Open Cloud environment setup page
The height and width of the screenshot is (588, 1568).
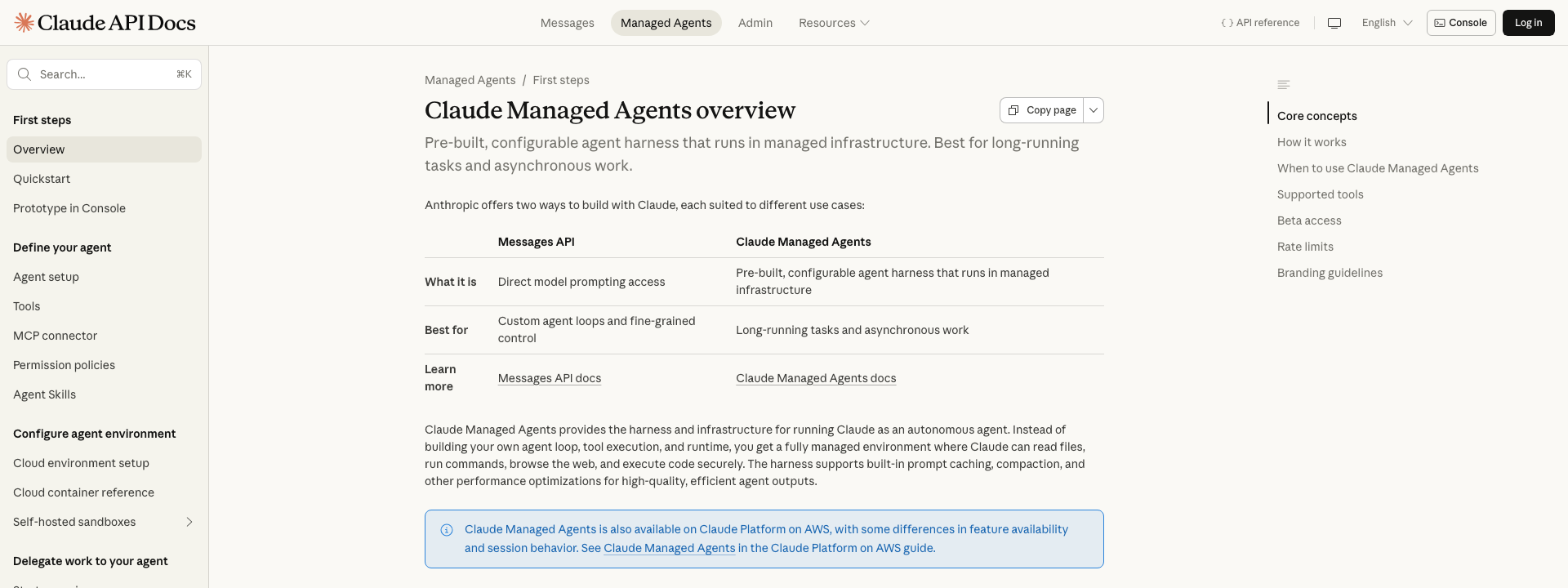[x=104, y=463]
